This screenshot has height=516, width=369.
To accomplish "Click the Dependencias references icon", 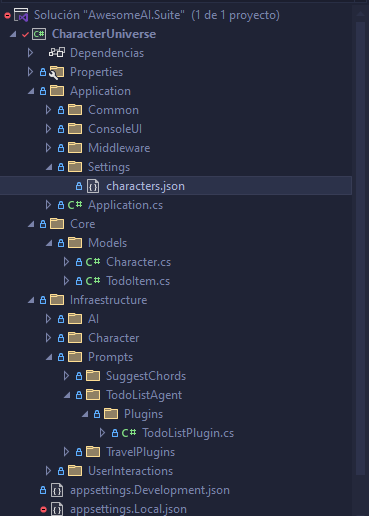I will point(57,53).
